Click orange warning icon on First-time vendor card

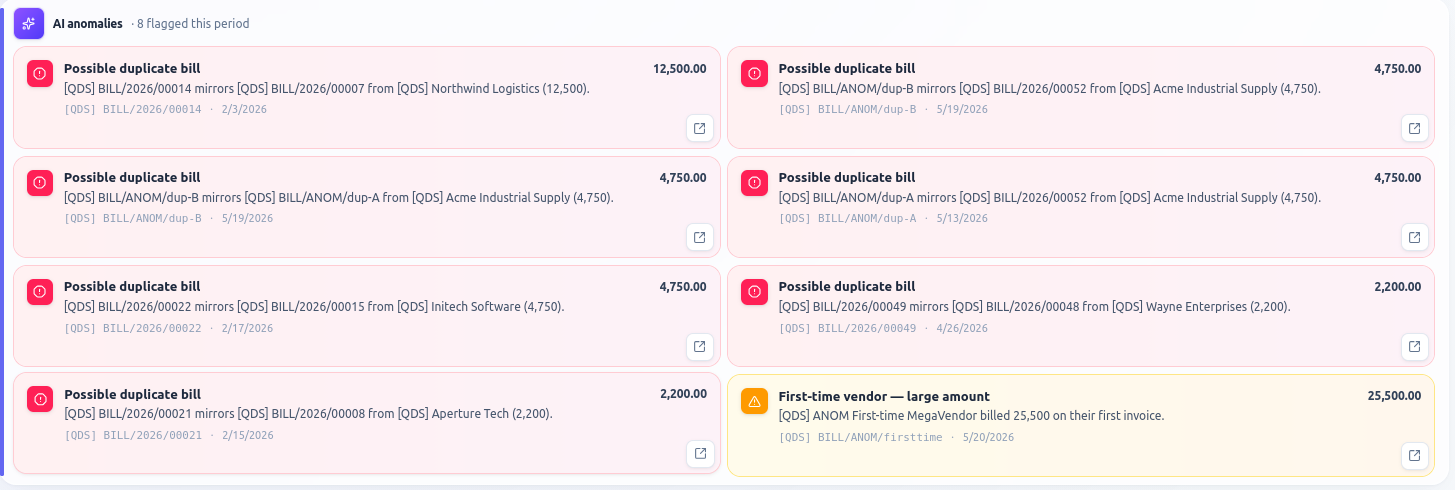click(754, 401)
